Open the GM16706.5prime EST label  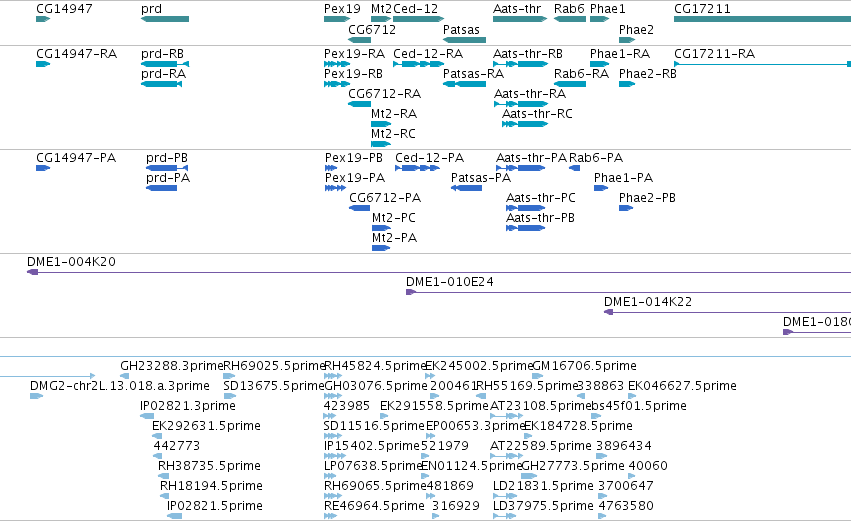coord(585,366)
